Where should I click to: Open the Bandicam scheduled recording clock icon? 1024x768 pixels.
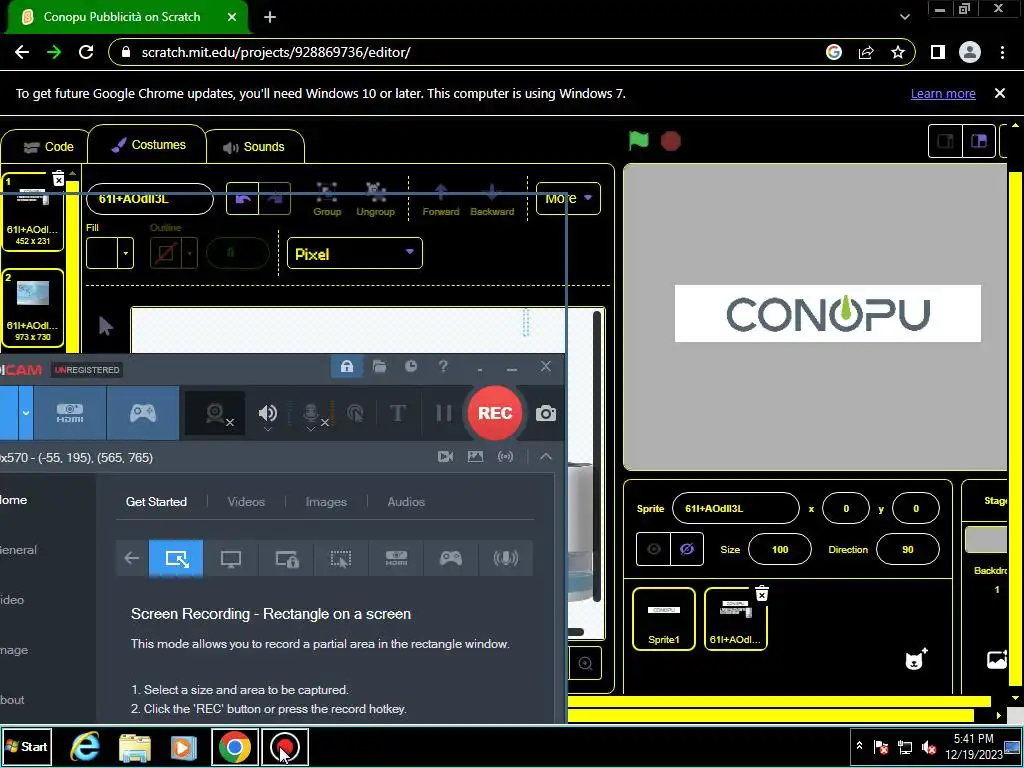(x=411, y=366)
